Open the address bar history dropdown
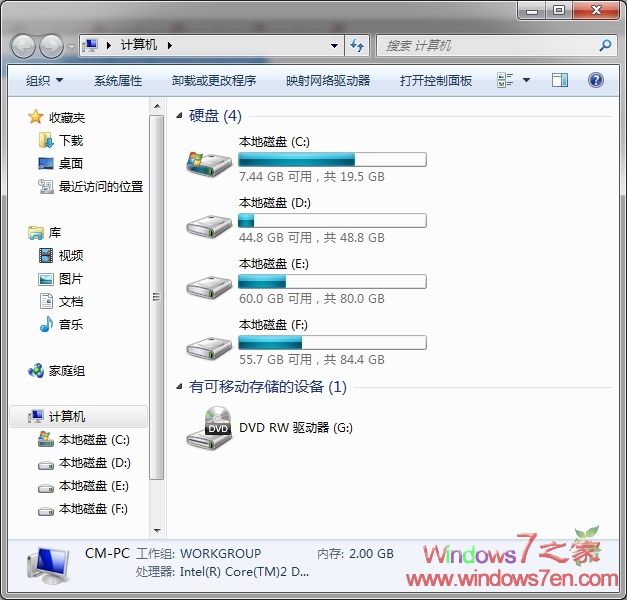Image resolution: width=627 pixels, height=600 pixels. tap(334, 46)
